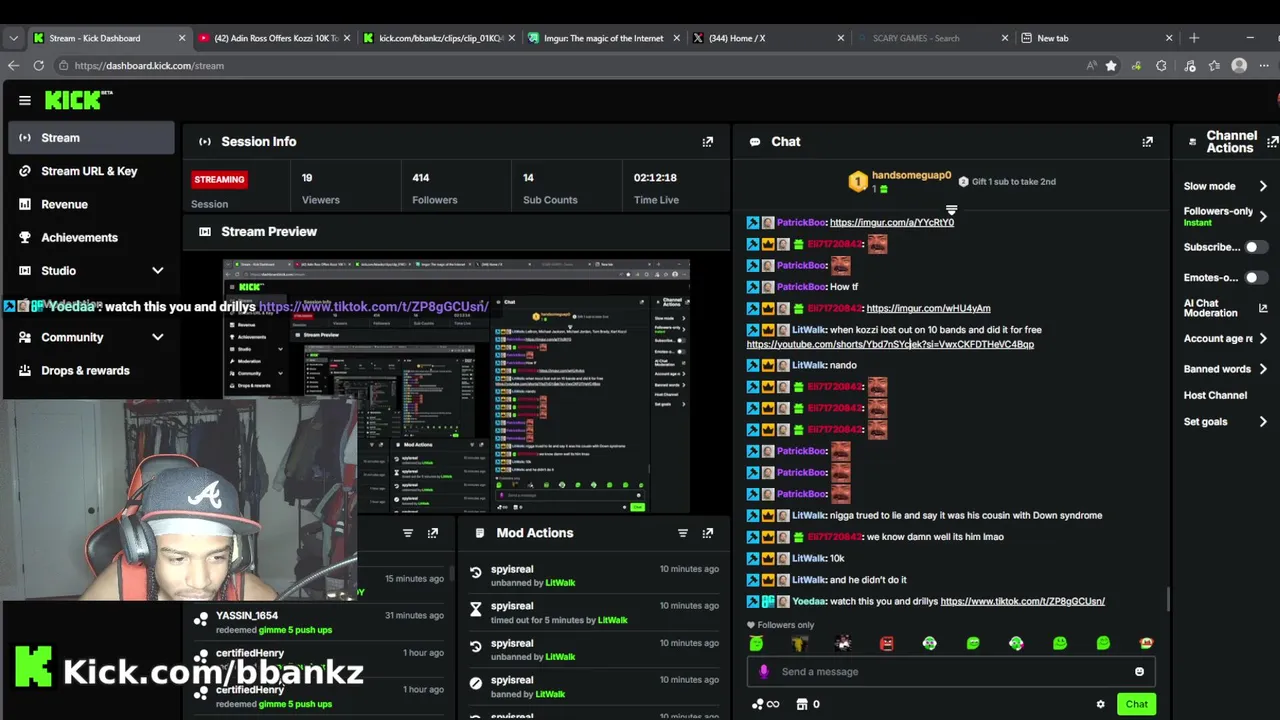Image resolution: width=1280 pixels, height=720 pixels.
Task: Click the Kick logo in the header
Action: pyautogui.click(x=78, y=100)
